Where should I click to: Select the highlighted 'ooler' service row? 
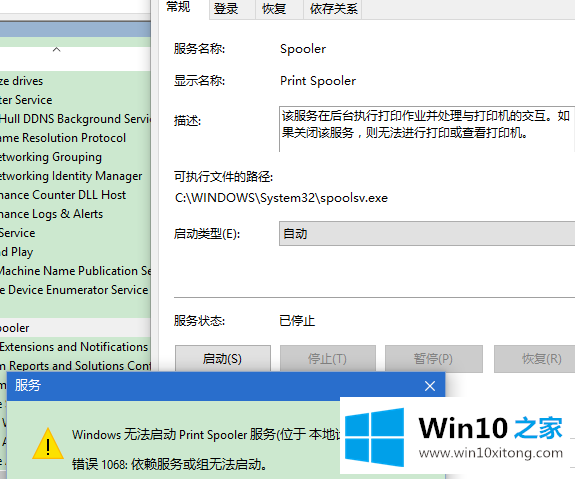click(75, 328)
